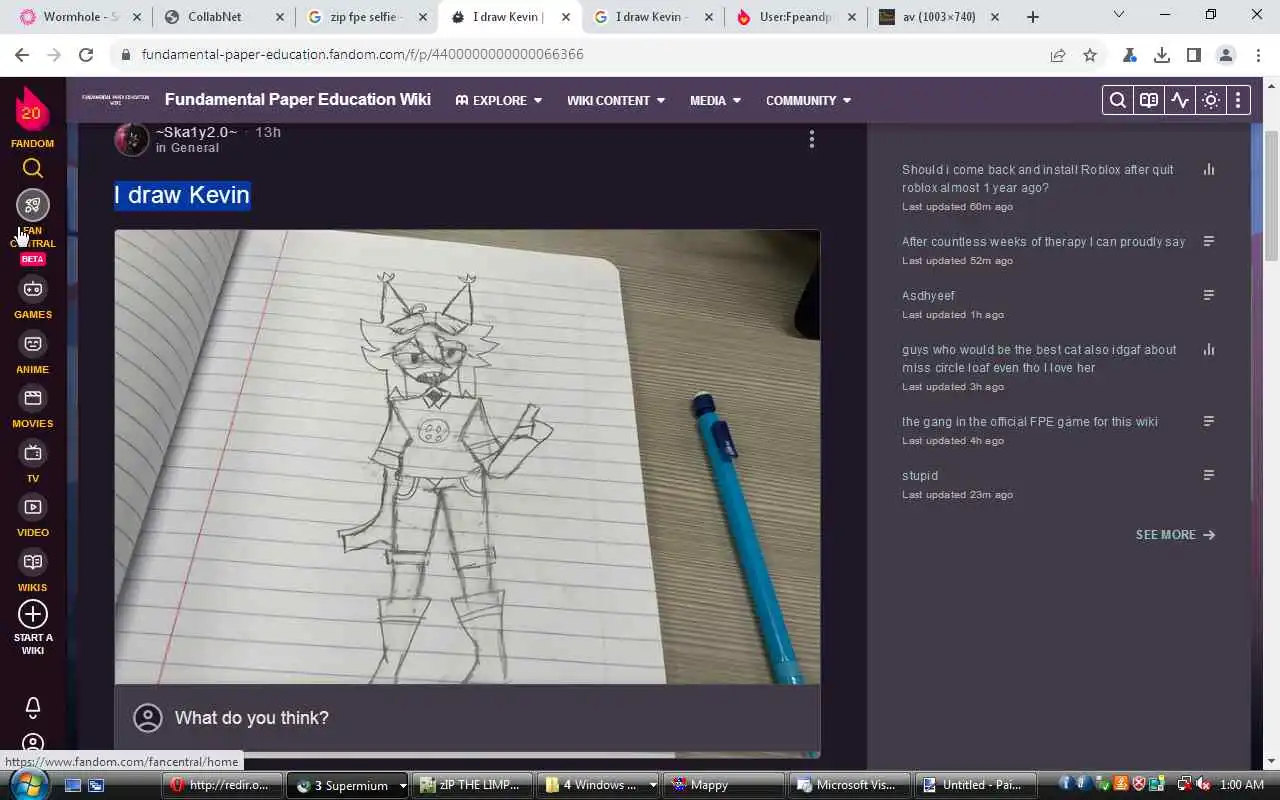Expand the MEDIA dropdown menu
The height and width of the screenshot is (800, 1280).
point(715,100)
